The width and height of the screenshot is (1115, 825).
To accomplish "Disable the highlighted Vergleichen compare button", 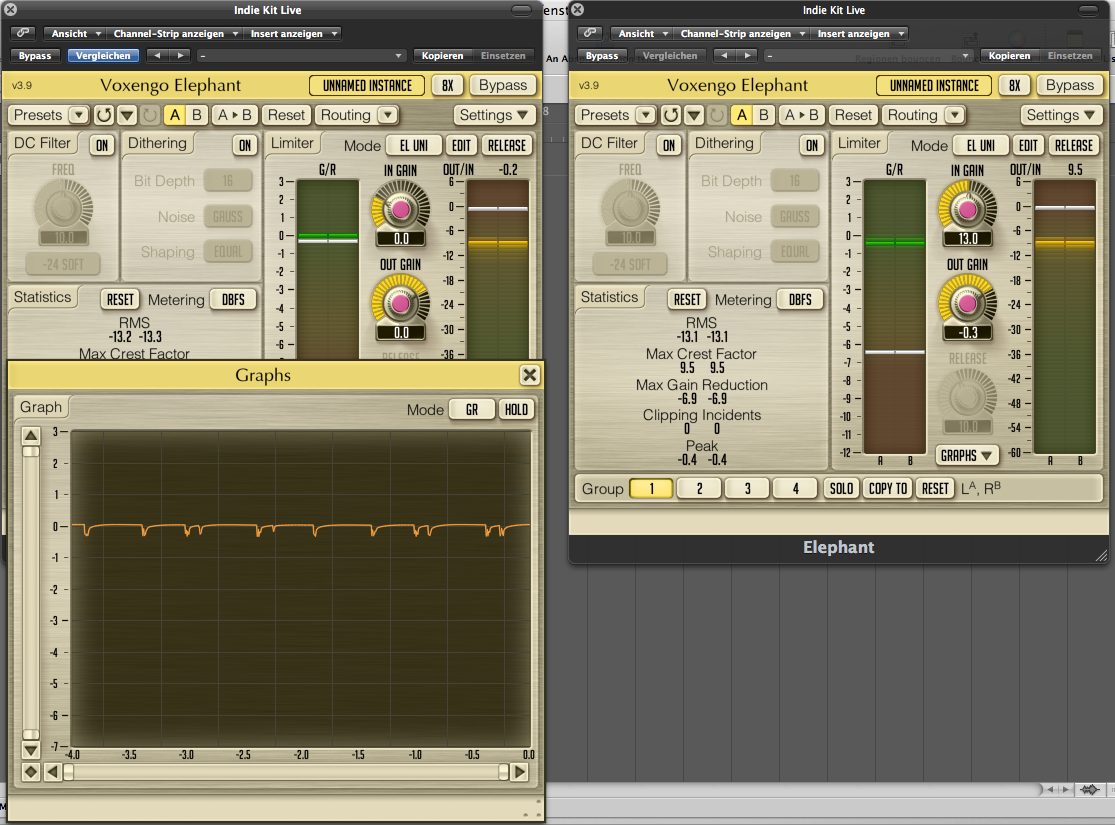I will point(103,55).
